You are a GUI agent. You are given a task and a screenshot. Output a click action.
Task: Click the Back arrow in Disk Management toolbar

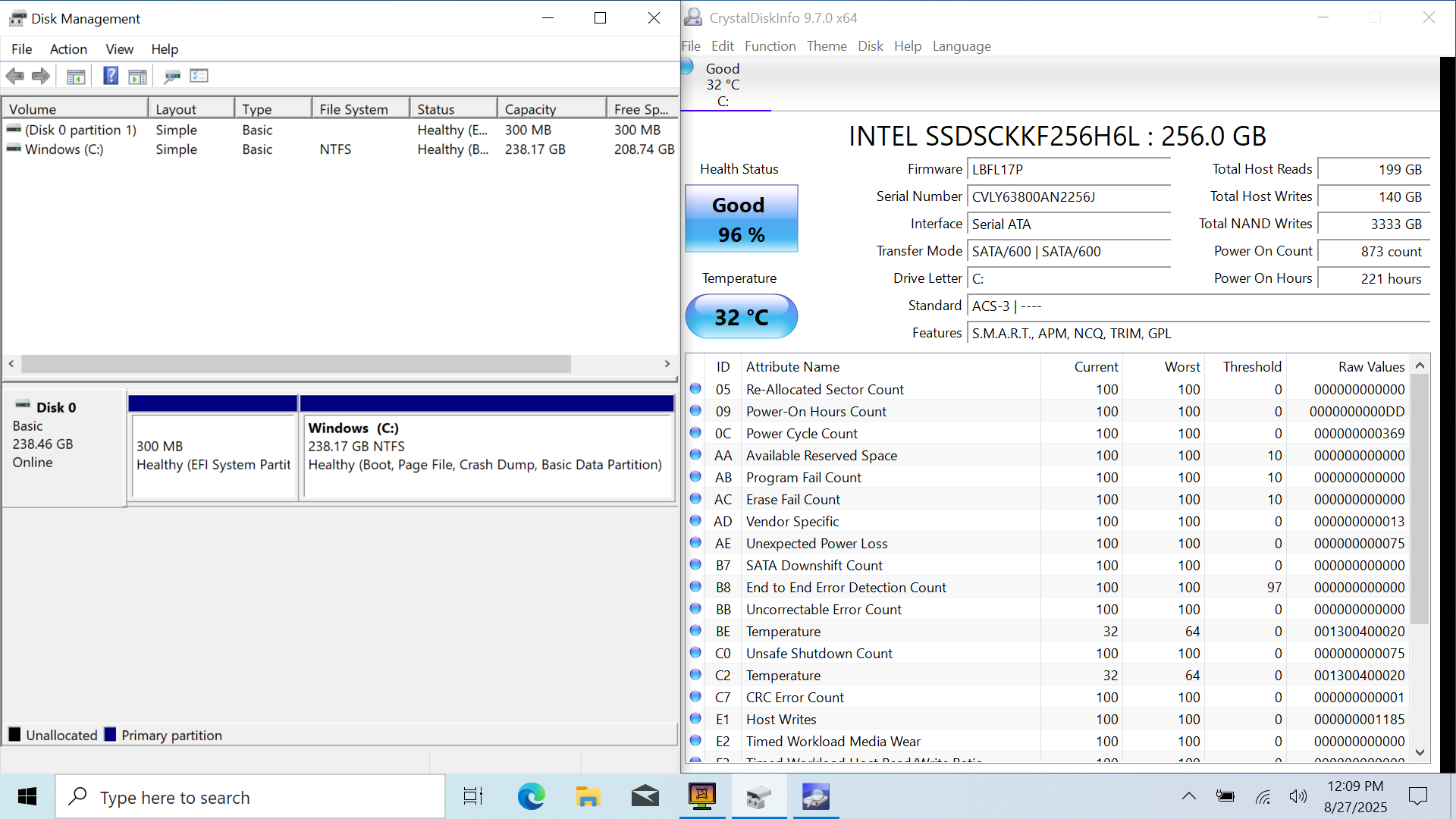[14, 76]
